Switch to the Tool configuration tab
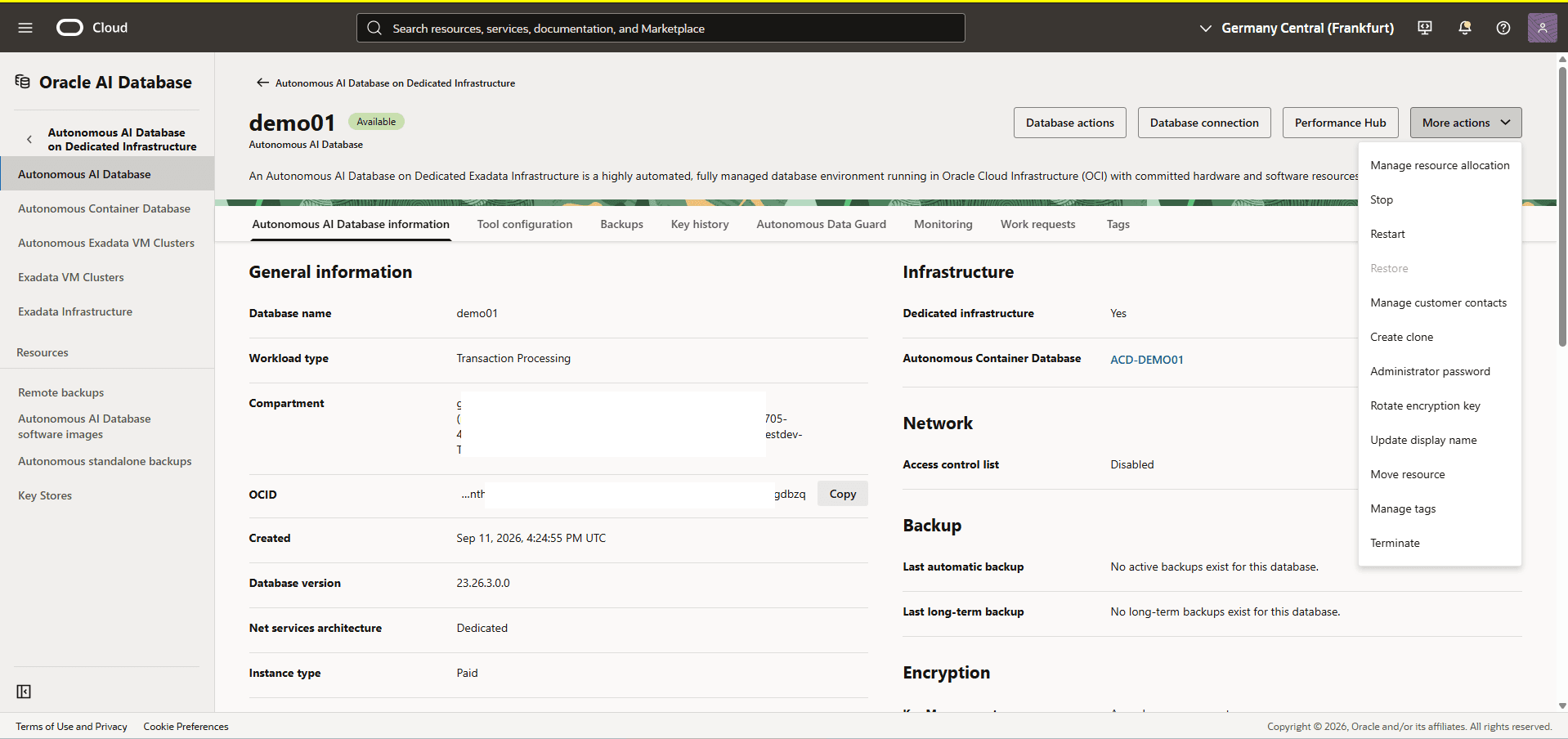Viewport: 1568px width, 739px height. (x=525, y=224)
